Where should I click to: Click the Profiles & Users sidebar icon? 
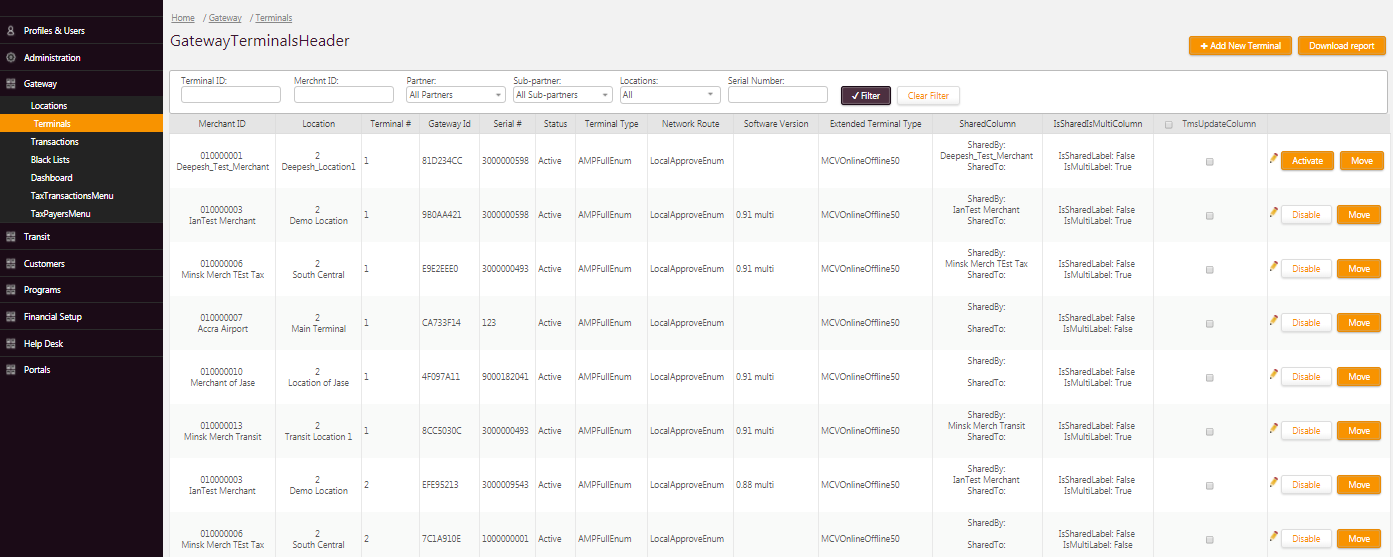pos(11,31)
